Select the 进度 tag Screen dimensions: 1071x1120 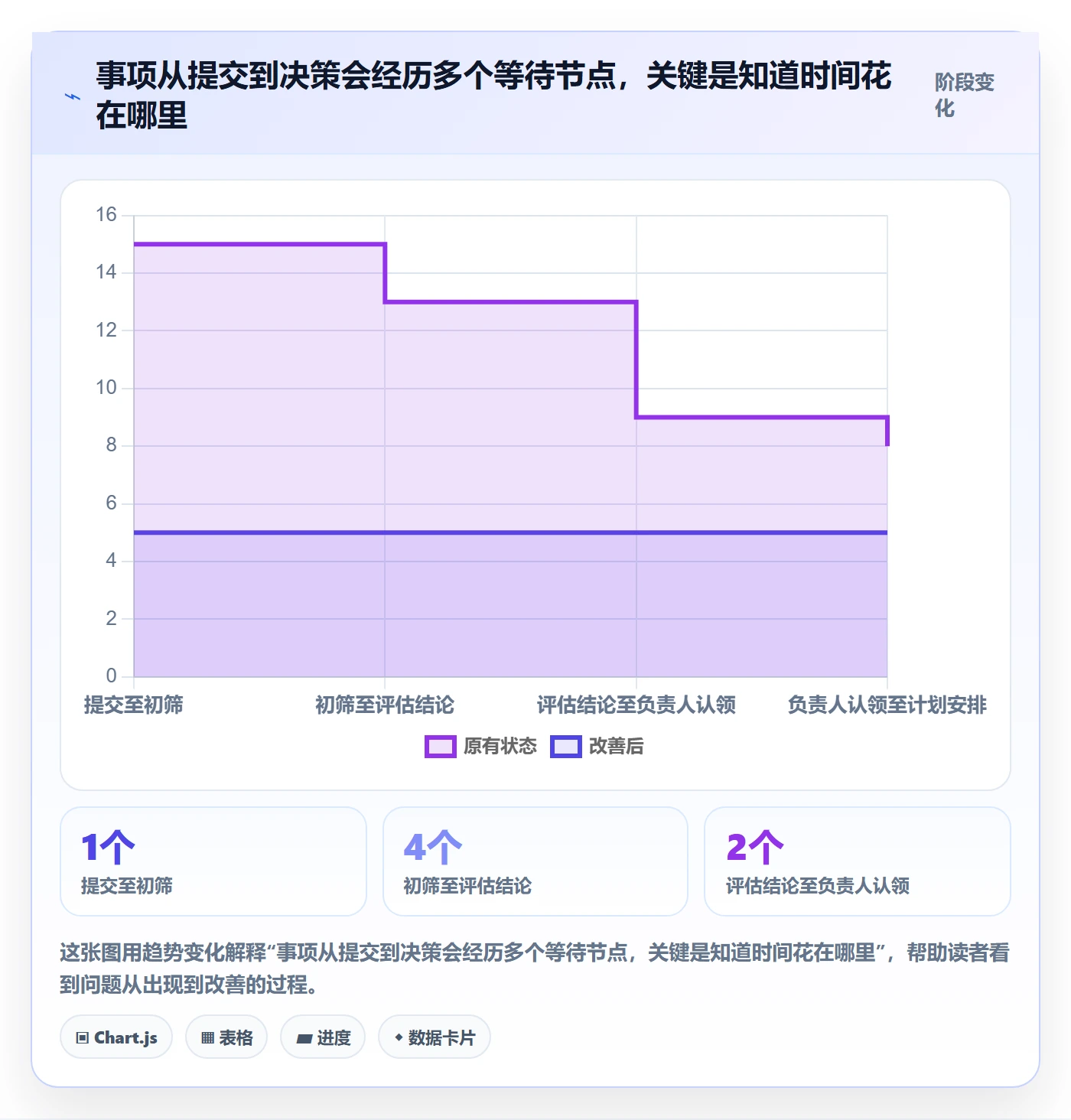(323, 1037)
